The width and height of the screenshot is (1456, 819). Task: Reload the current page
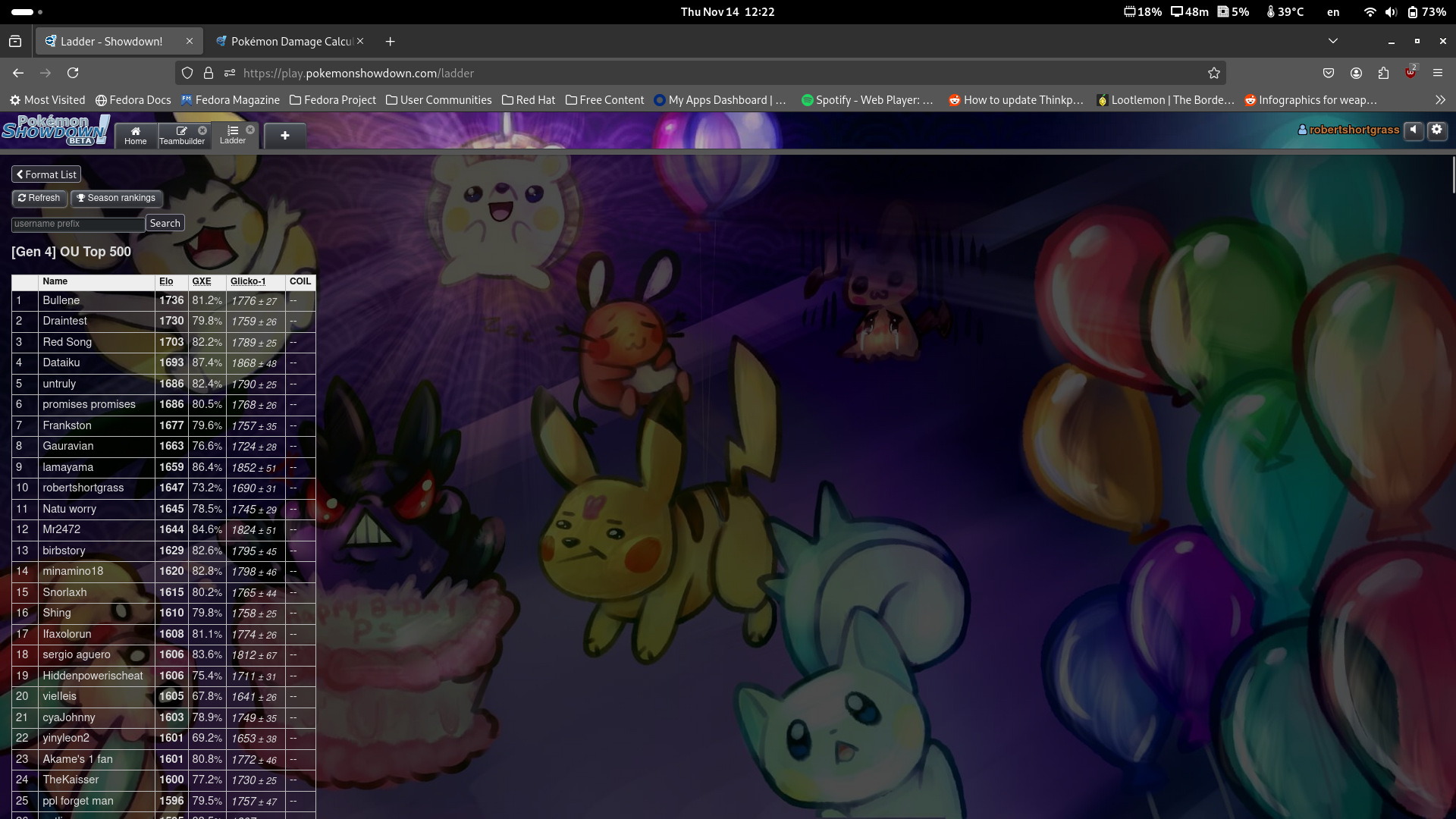point(73,73)
